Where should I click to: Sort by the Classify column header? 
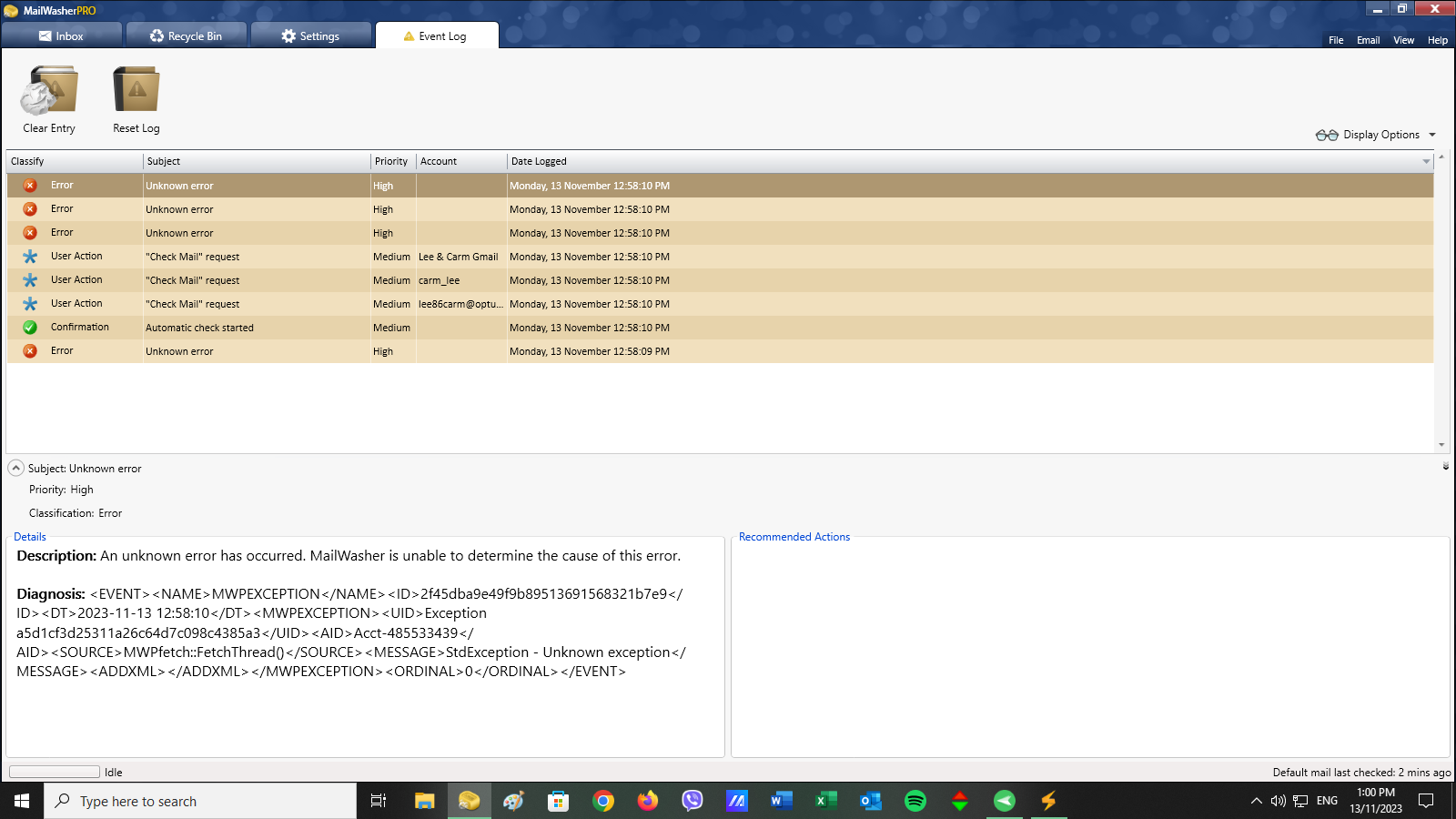[75, 161]
